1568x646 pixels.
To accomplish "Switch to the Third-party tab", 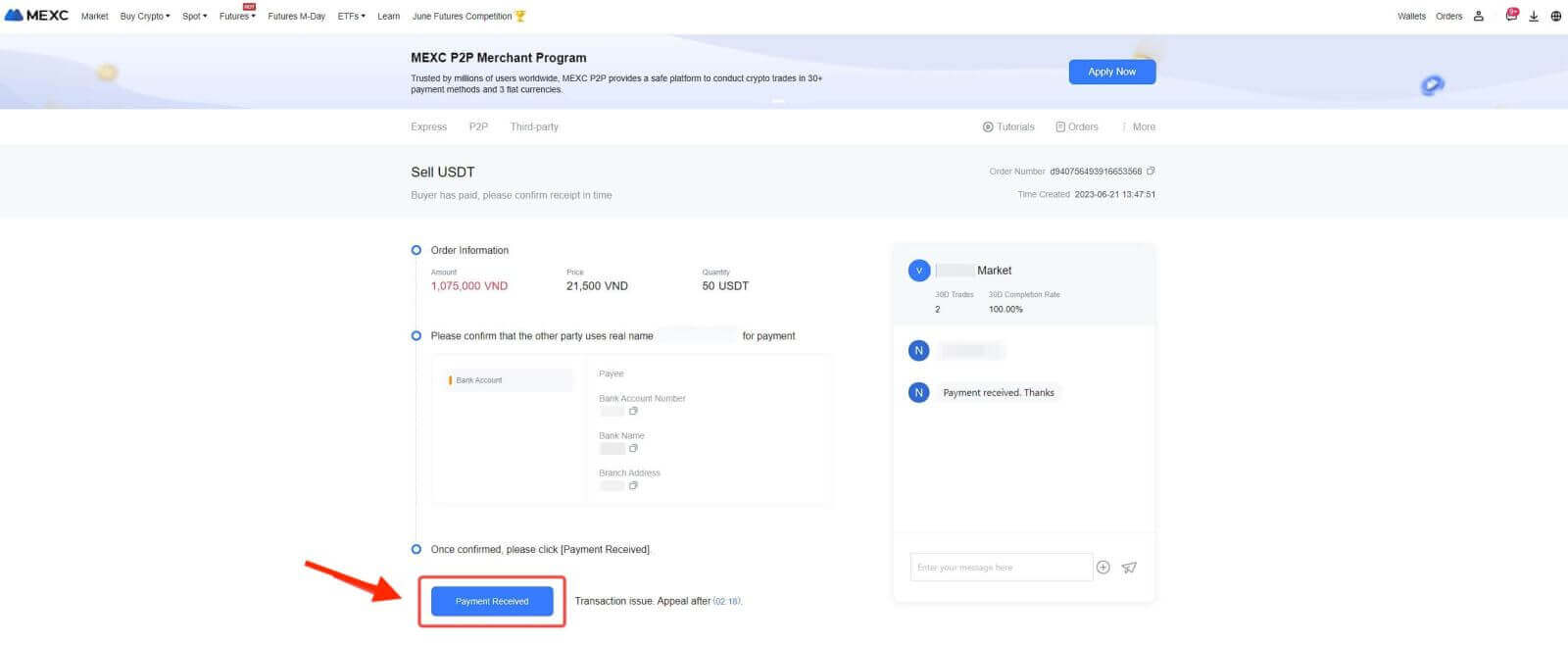I will [534, 126].
